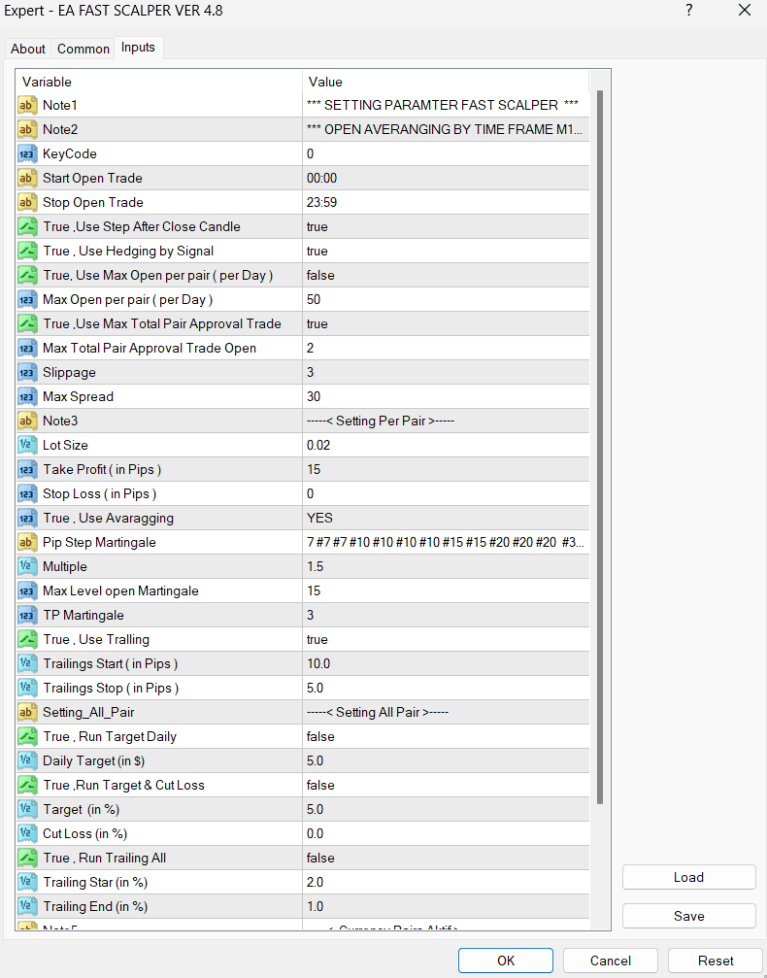
Task: Open Use Max Total Pair Approval Trade value
Action: pos(446,324)
